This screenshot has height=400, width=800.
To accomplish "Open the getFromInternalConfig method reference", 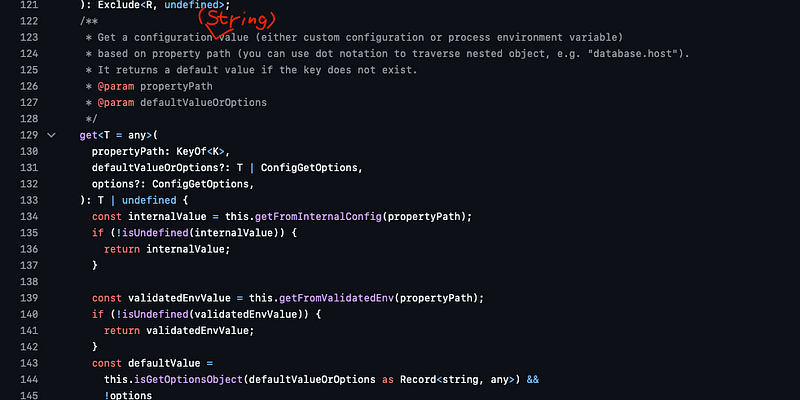I will pos(318,217).
